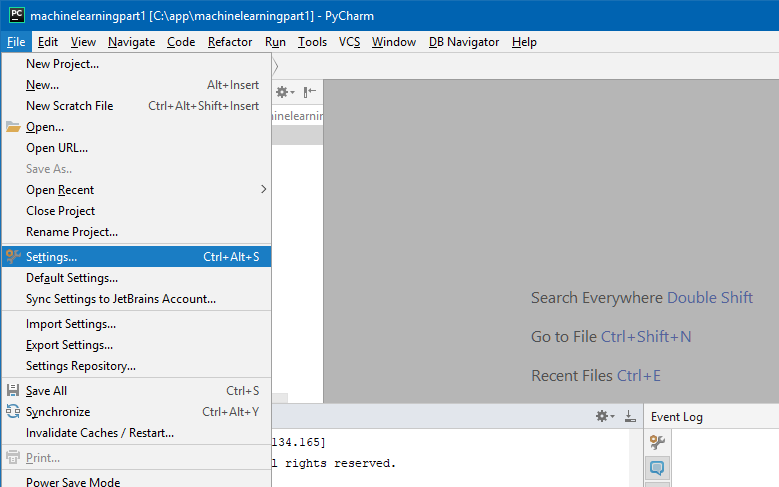This screenshot has width=779, height=487.
Task: Click Event Log wrench settings icon
Action: pyautogui.click(x=657, y=442)
